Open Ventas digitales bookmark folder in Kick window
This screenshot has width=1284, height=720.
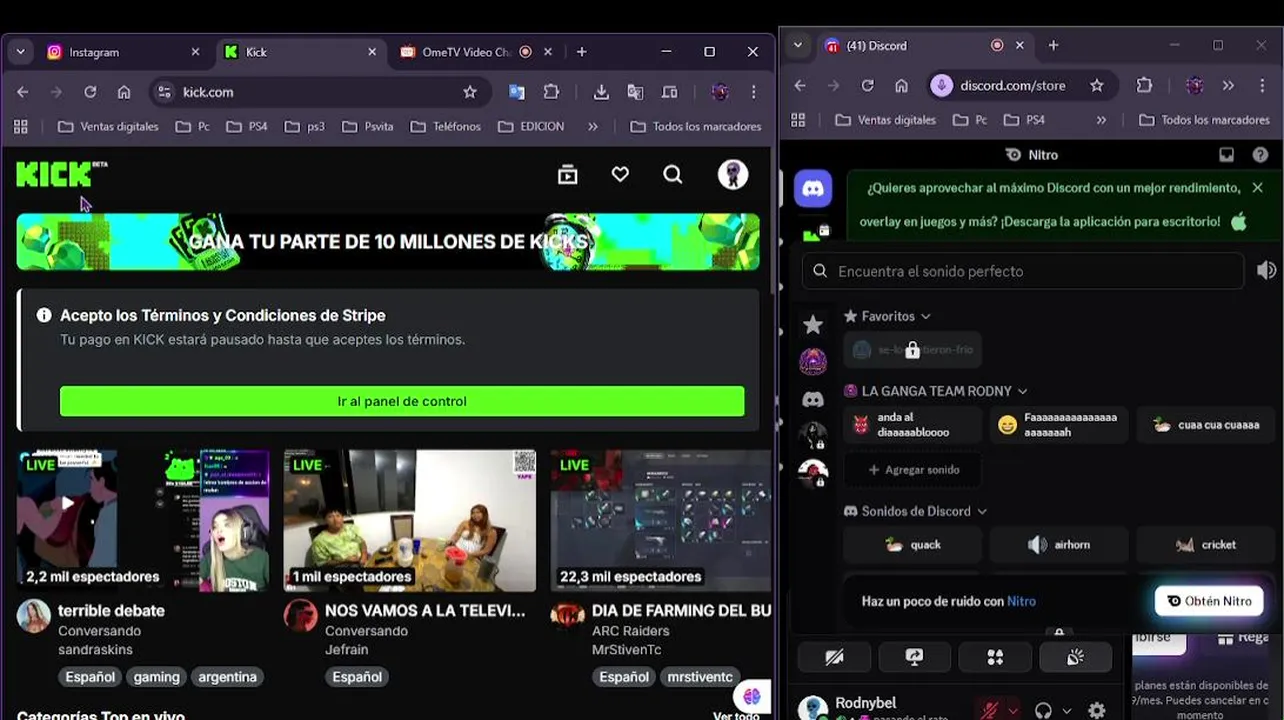click(x=109, y=127)
